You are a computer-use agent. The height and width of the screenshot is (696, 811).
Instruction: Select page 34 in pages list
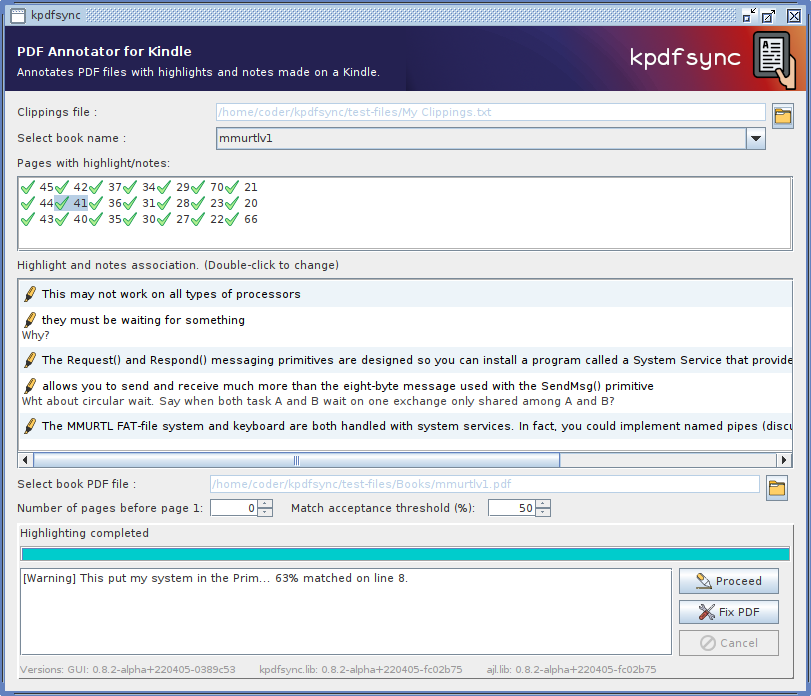[140, 187]
